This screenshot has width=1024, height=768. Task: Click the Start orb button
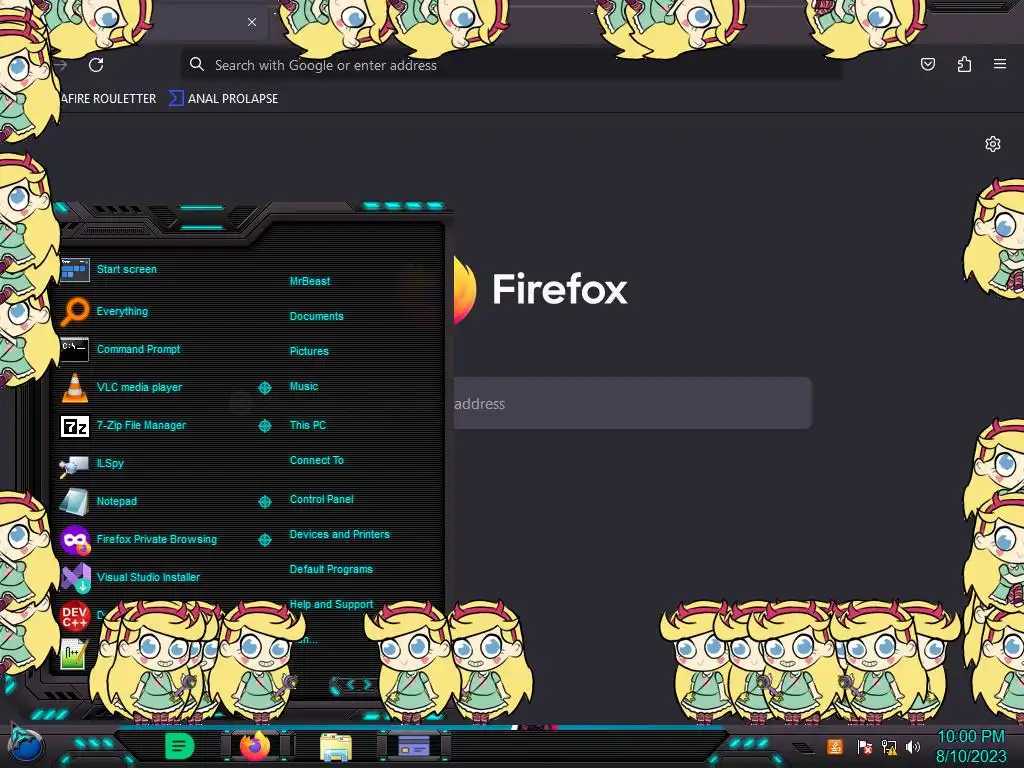point(25,745)
